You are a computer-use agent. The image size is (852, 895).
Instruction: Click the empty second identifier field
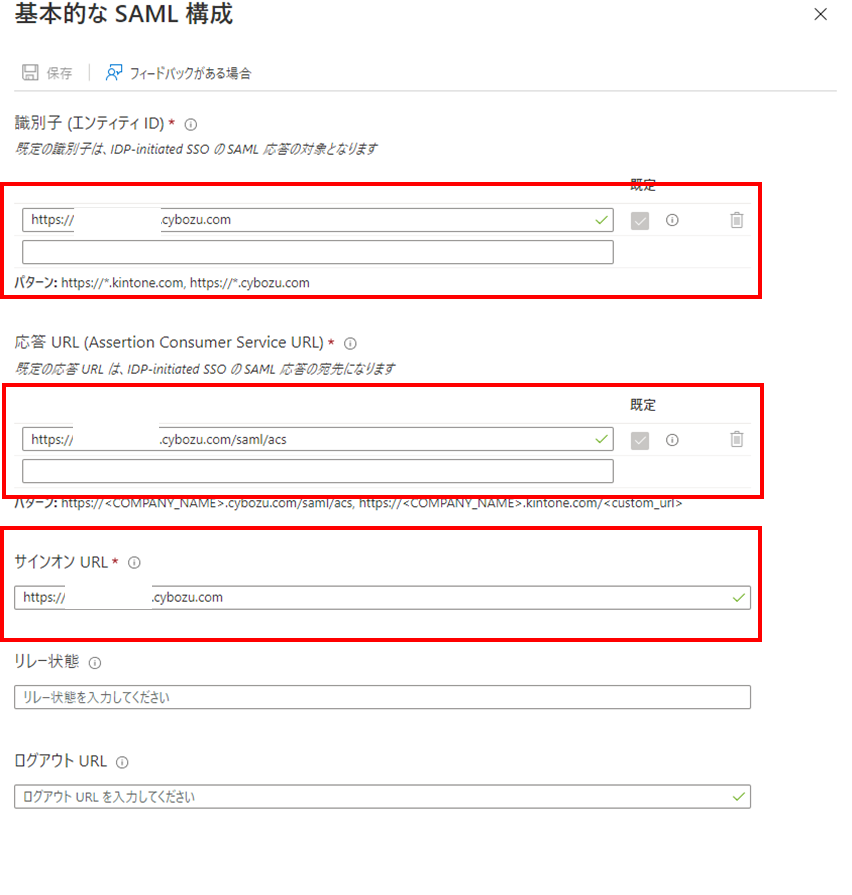[x=317, y=252]
